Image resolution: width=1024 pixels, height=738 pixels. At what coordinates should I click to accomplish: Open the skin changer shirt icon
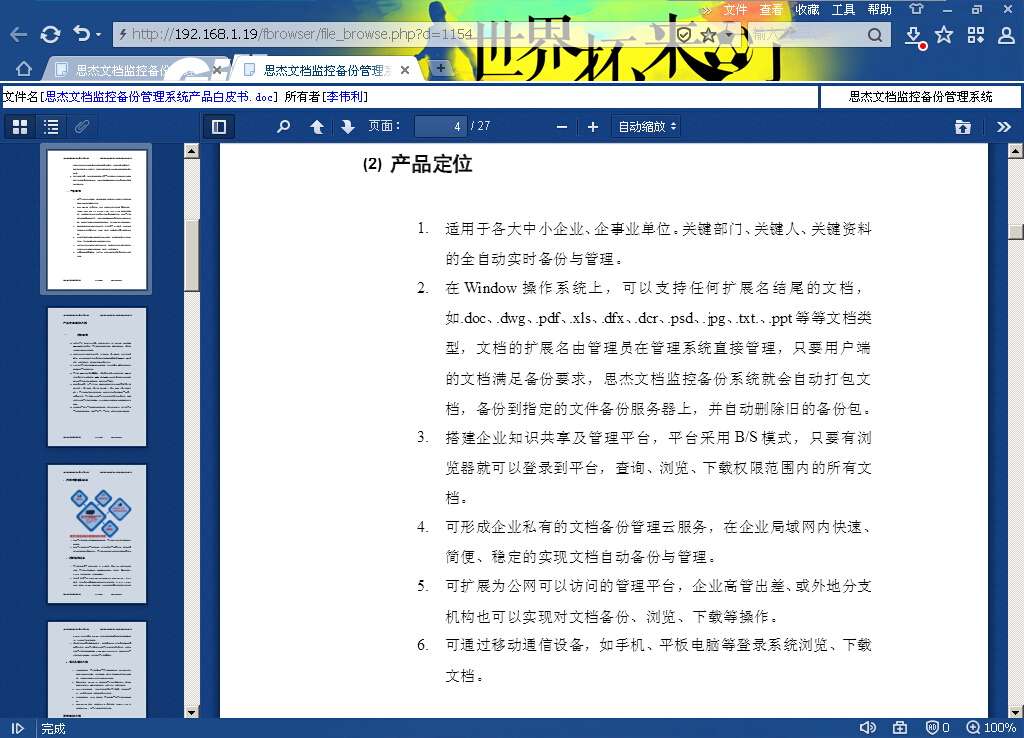pyautogui.click(x=916, y=9)
